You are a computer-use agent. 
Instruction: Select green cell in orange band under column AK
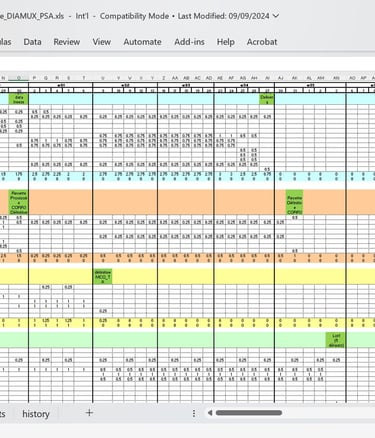point(294,202)
